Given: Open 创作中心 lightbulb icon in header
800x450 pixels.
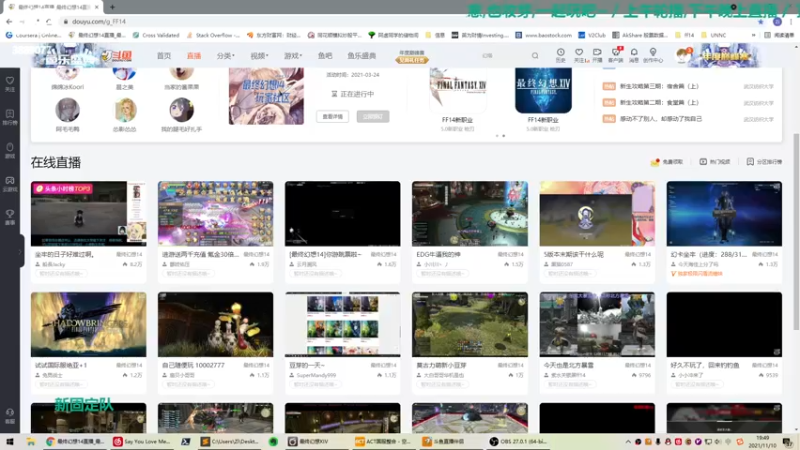Looking at the screenshot, I should [653, 55].
